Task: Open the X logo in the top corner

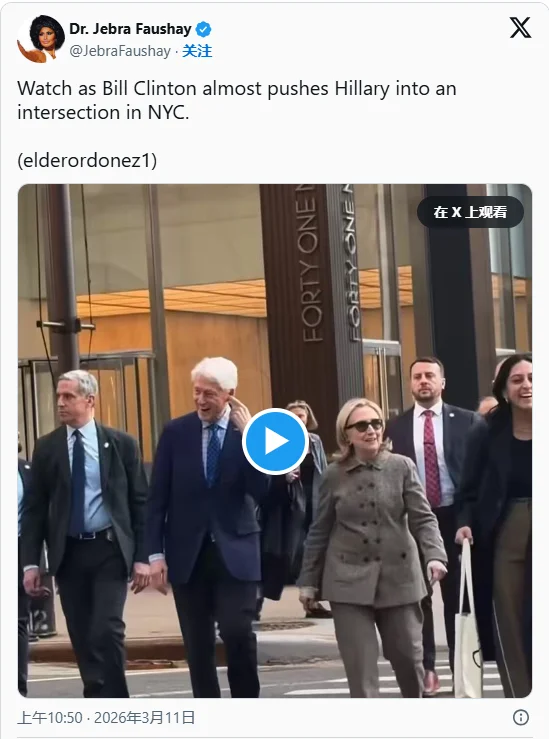Action: 520,28
